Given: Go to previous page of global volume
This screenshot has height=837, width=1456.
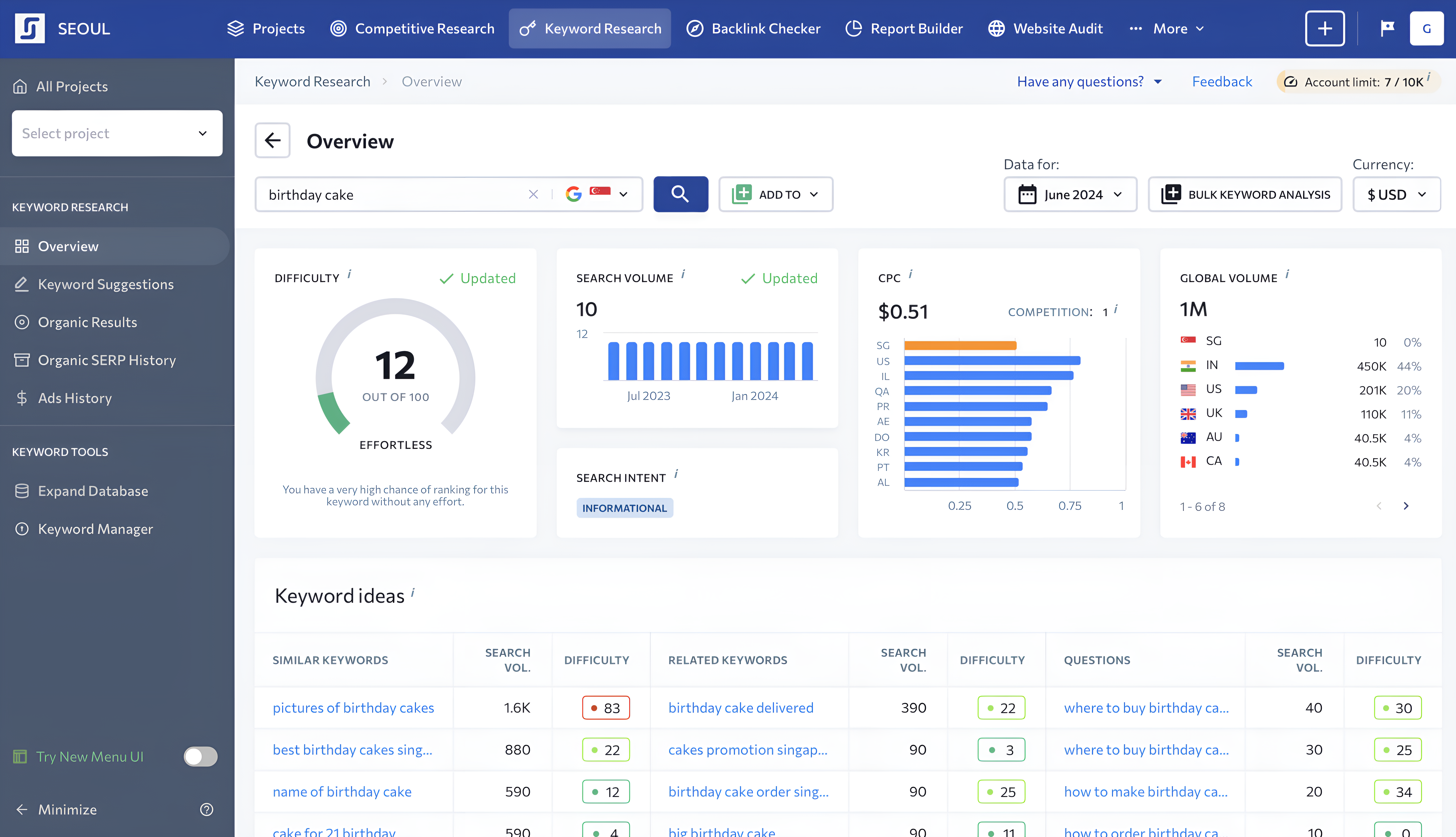Looking at the screenshot, I should click(1379, 506).
